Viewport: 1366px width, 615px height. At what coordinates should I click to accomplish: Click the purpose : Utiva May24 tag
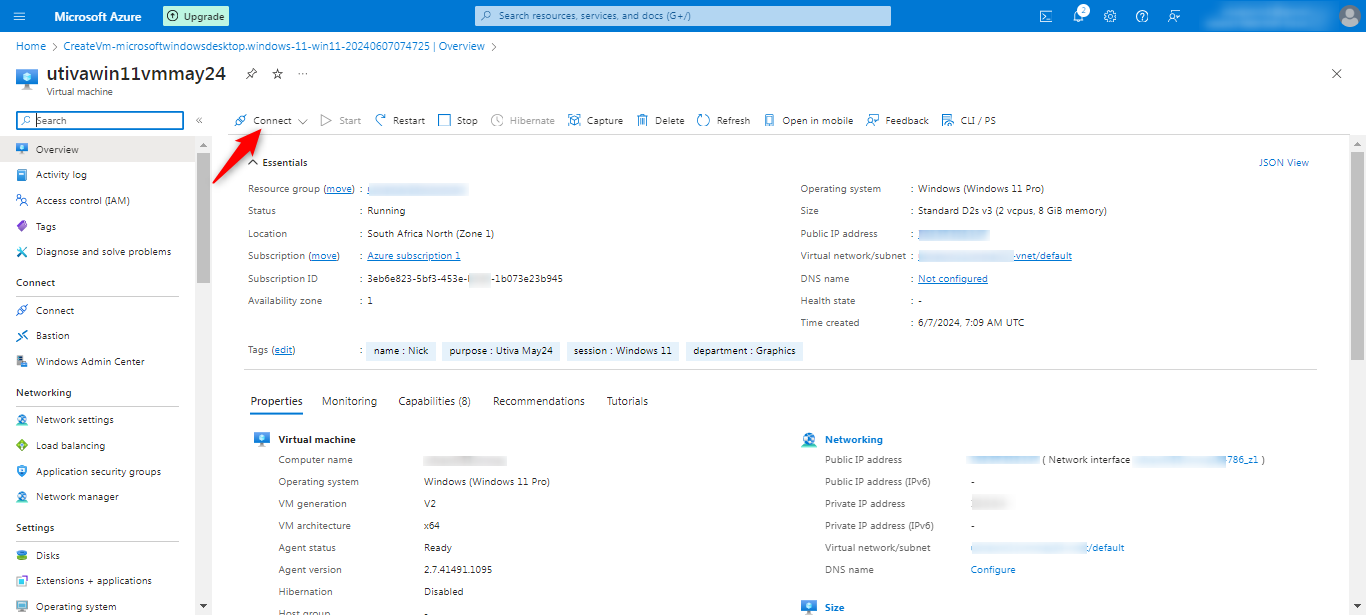[501, 351]
